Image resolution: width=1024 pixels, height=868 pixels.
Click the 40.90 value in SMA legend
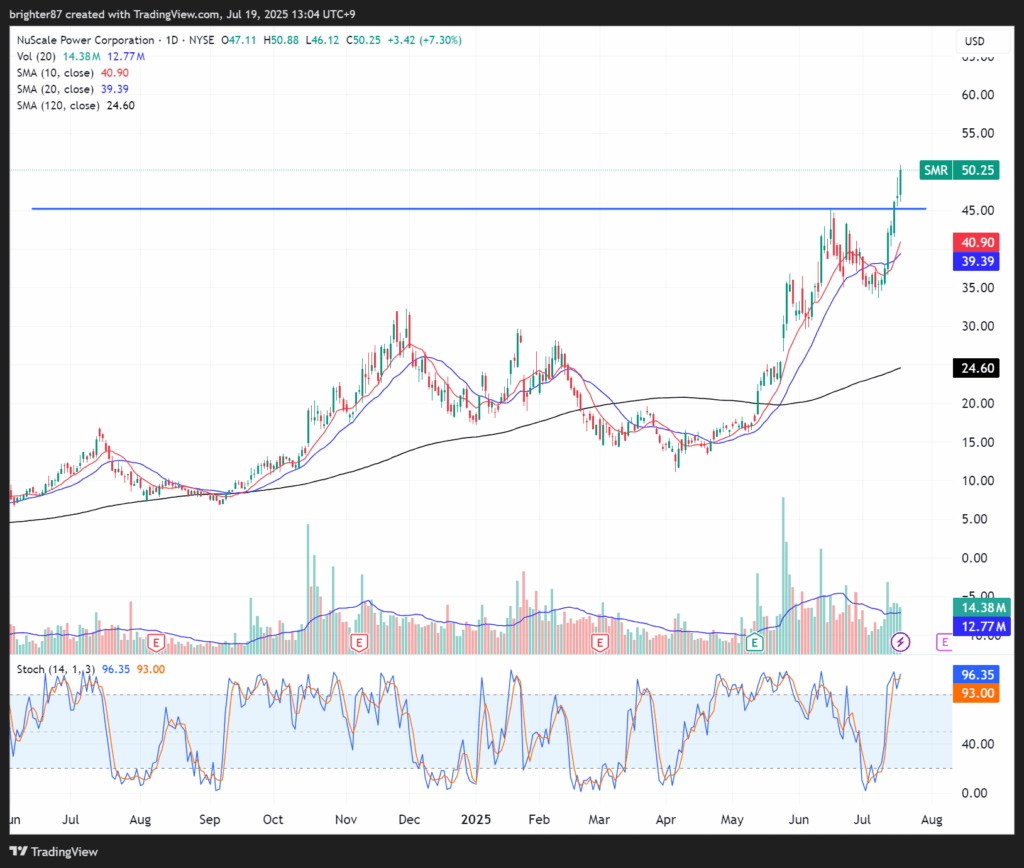[114, 72]
